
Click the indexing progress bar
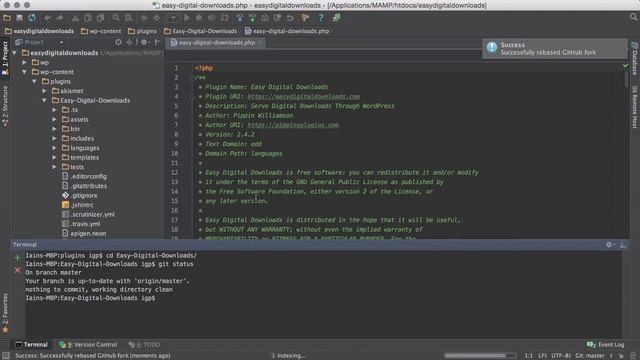(480, 356)
